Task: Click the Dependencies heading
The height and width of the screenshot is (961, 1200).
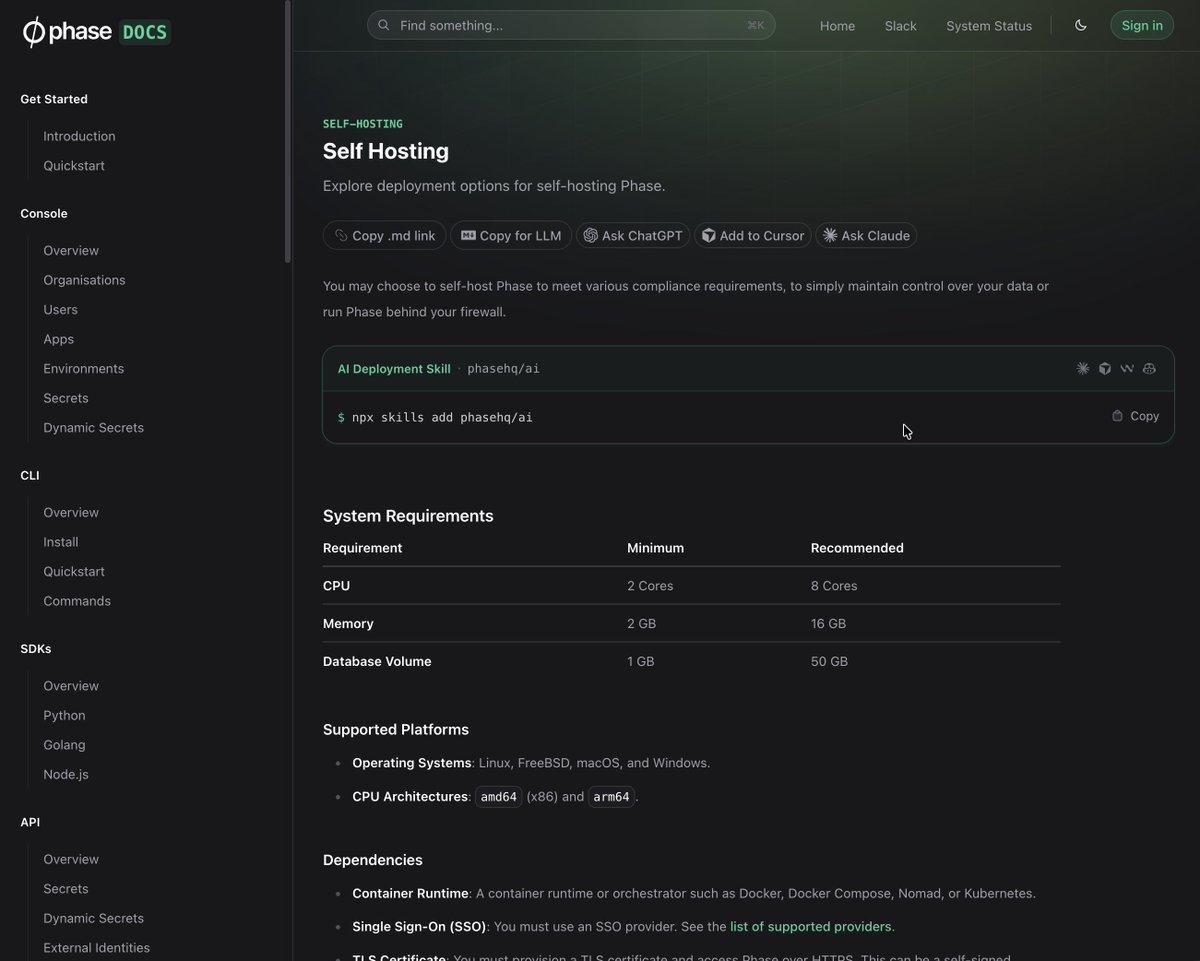Action: click(x=373, y=860)
